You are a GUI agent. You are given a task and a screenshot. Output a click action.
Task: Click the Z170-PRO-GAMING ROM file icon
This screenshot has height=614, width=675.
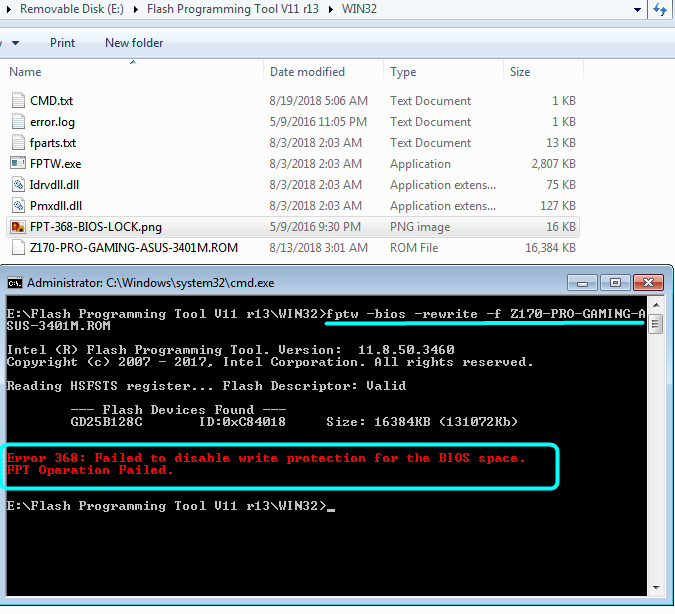tap(18, 248)
